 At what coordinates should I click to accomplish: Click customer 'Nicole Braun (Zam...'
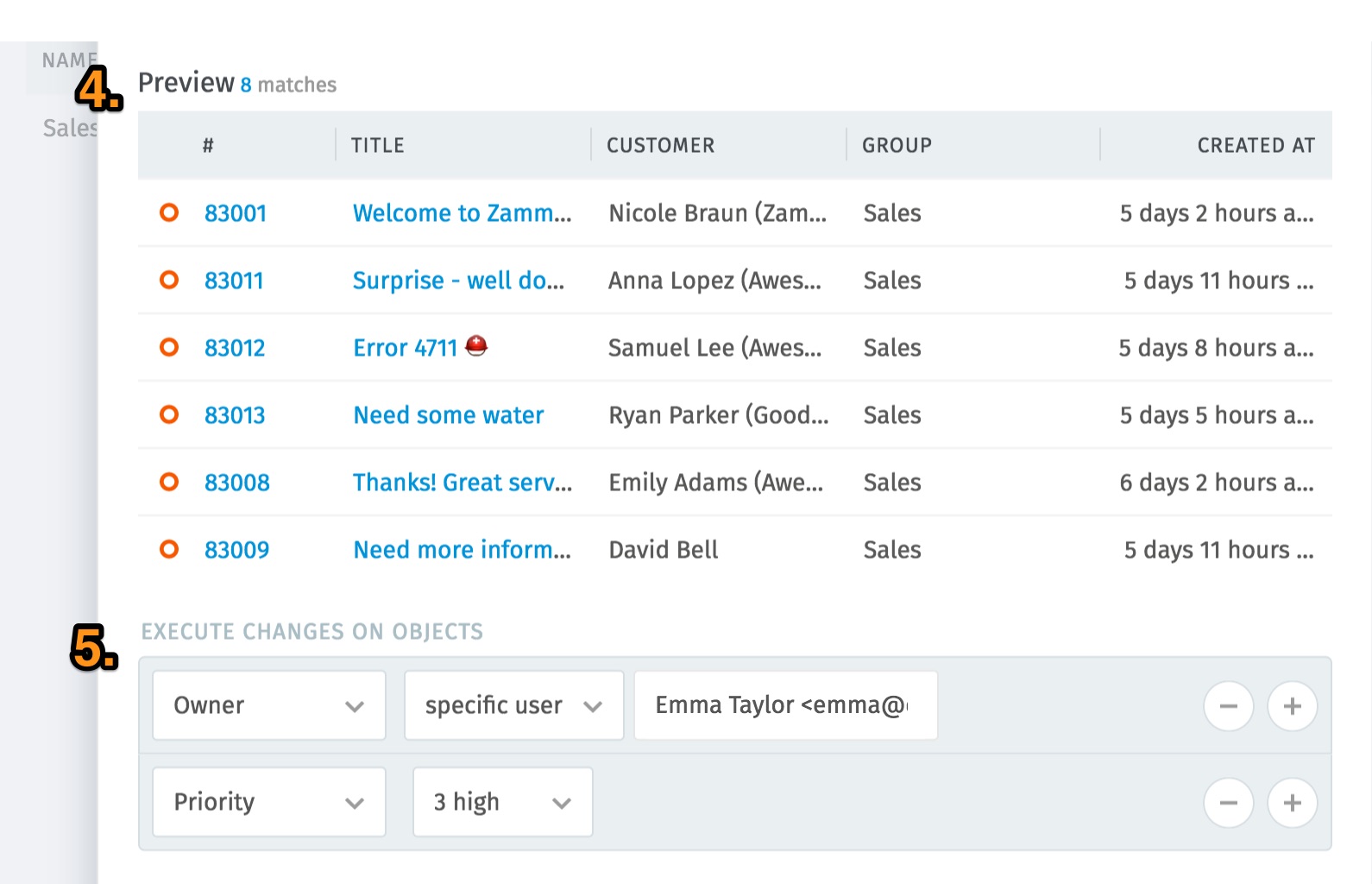pos(718,213)
